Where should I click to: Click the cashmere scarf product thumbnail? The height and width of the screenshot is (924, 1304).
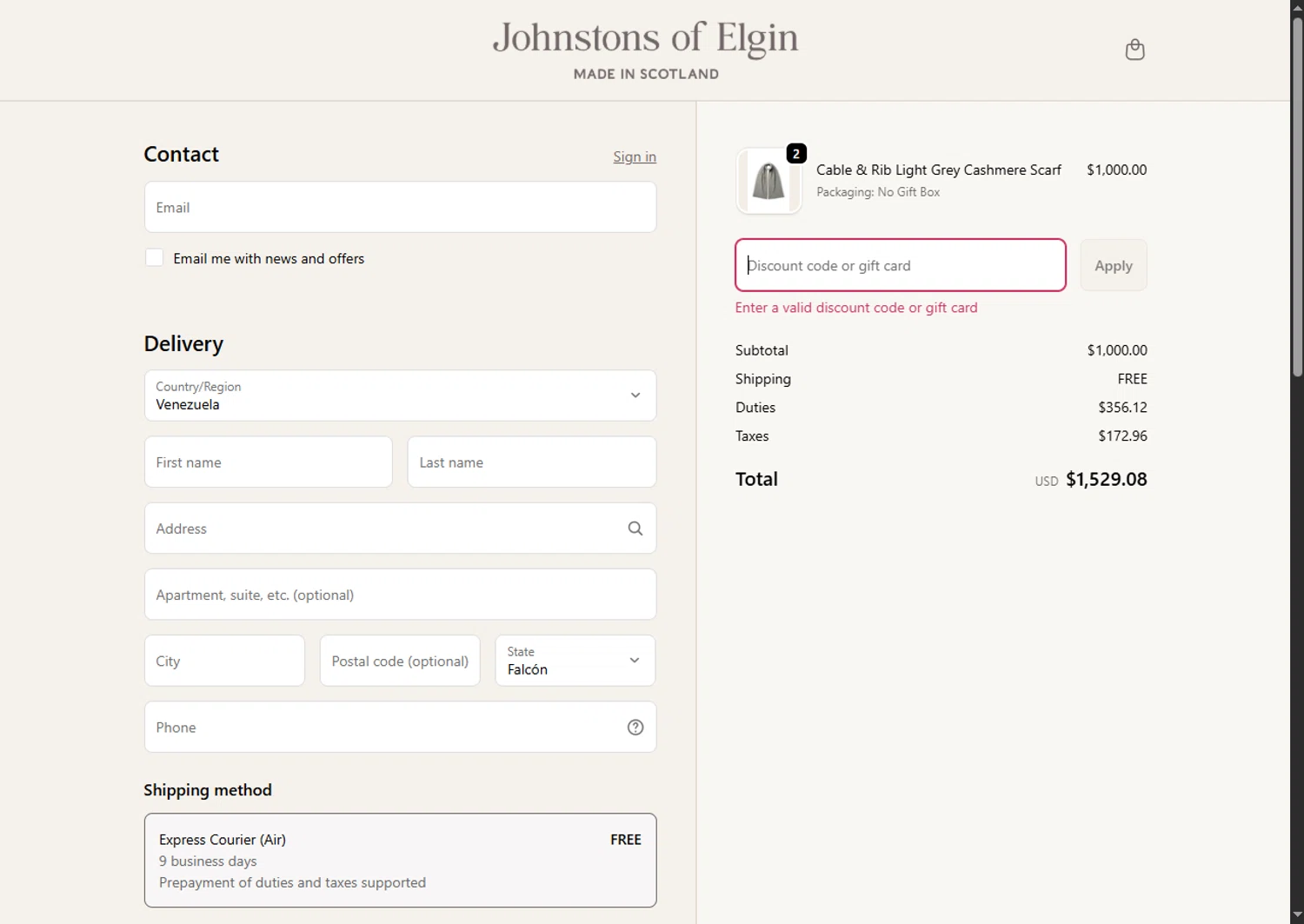768,181
